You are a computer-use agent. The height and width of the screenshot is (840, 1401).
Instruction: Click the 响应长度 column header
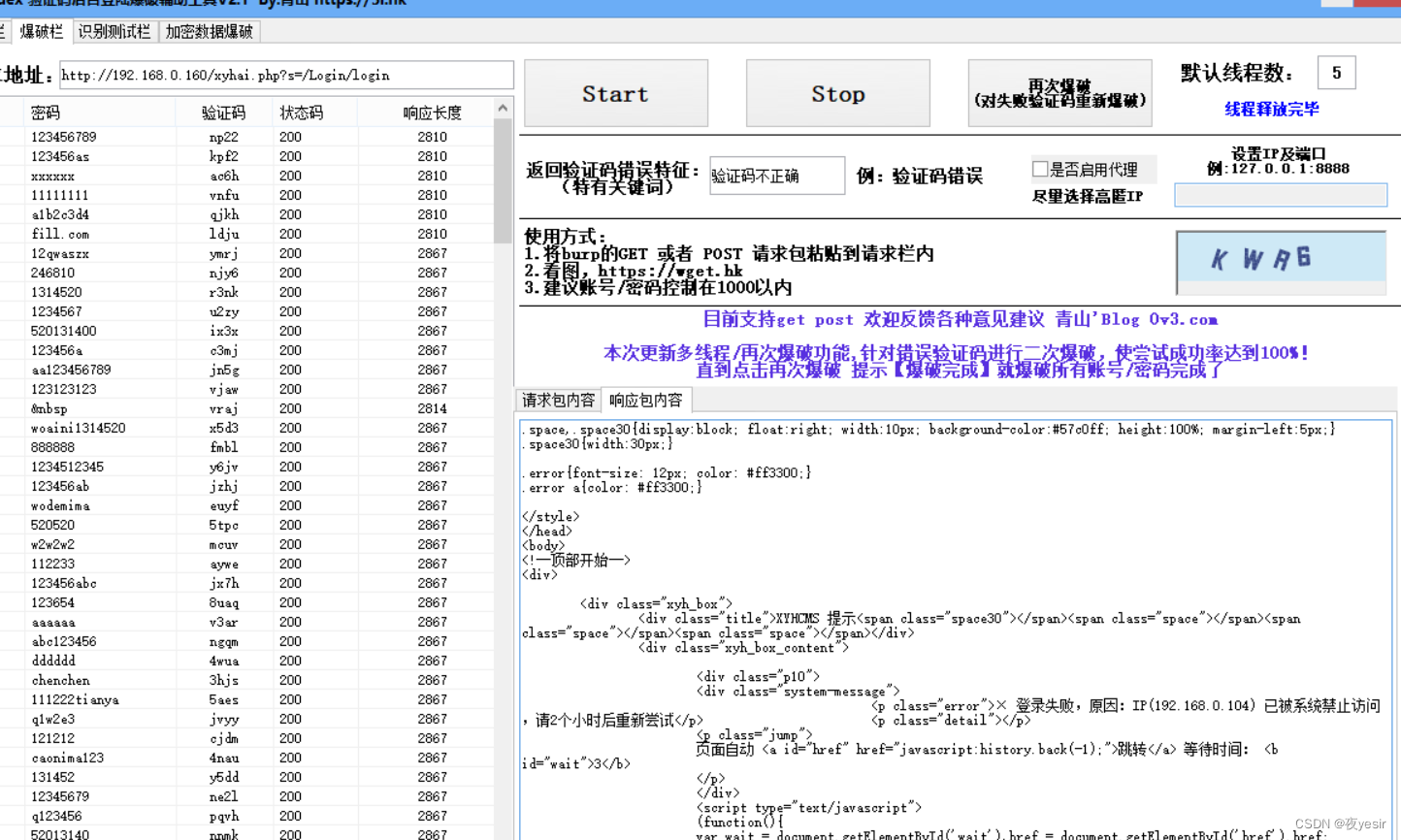click(x=433, y=113)
